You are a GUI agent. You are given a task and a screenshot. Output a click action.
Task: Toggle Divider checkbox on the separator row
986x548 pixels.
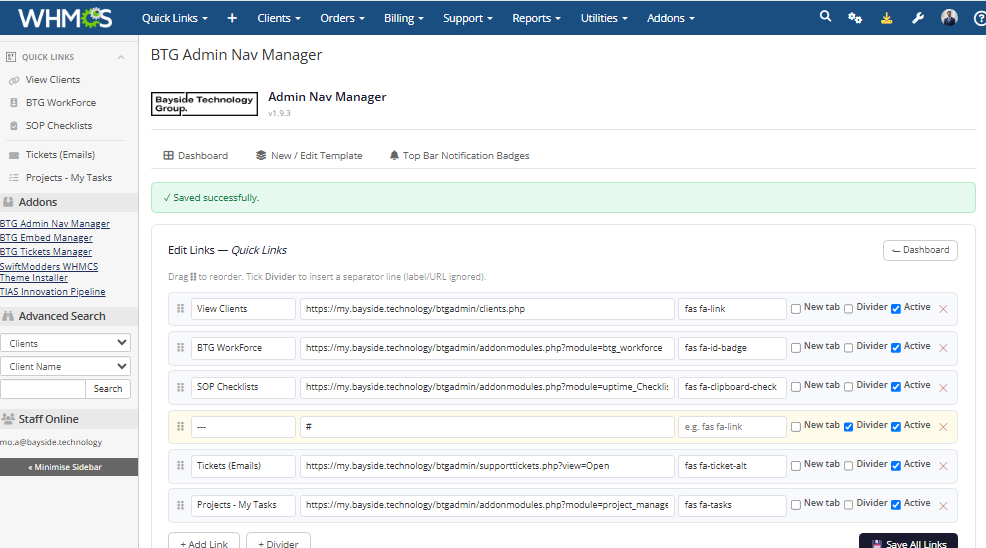(x=848, y=427)
